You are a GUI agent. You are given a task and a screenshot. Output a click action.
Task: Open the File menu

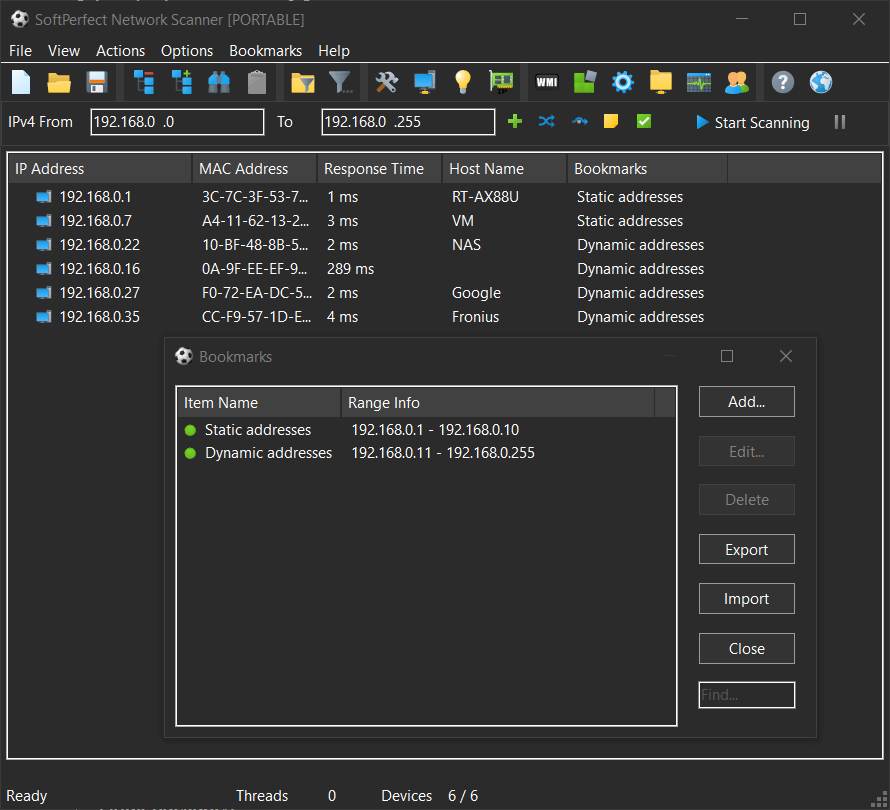pyautogui.click(x=20, y=51)
